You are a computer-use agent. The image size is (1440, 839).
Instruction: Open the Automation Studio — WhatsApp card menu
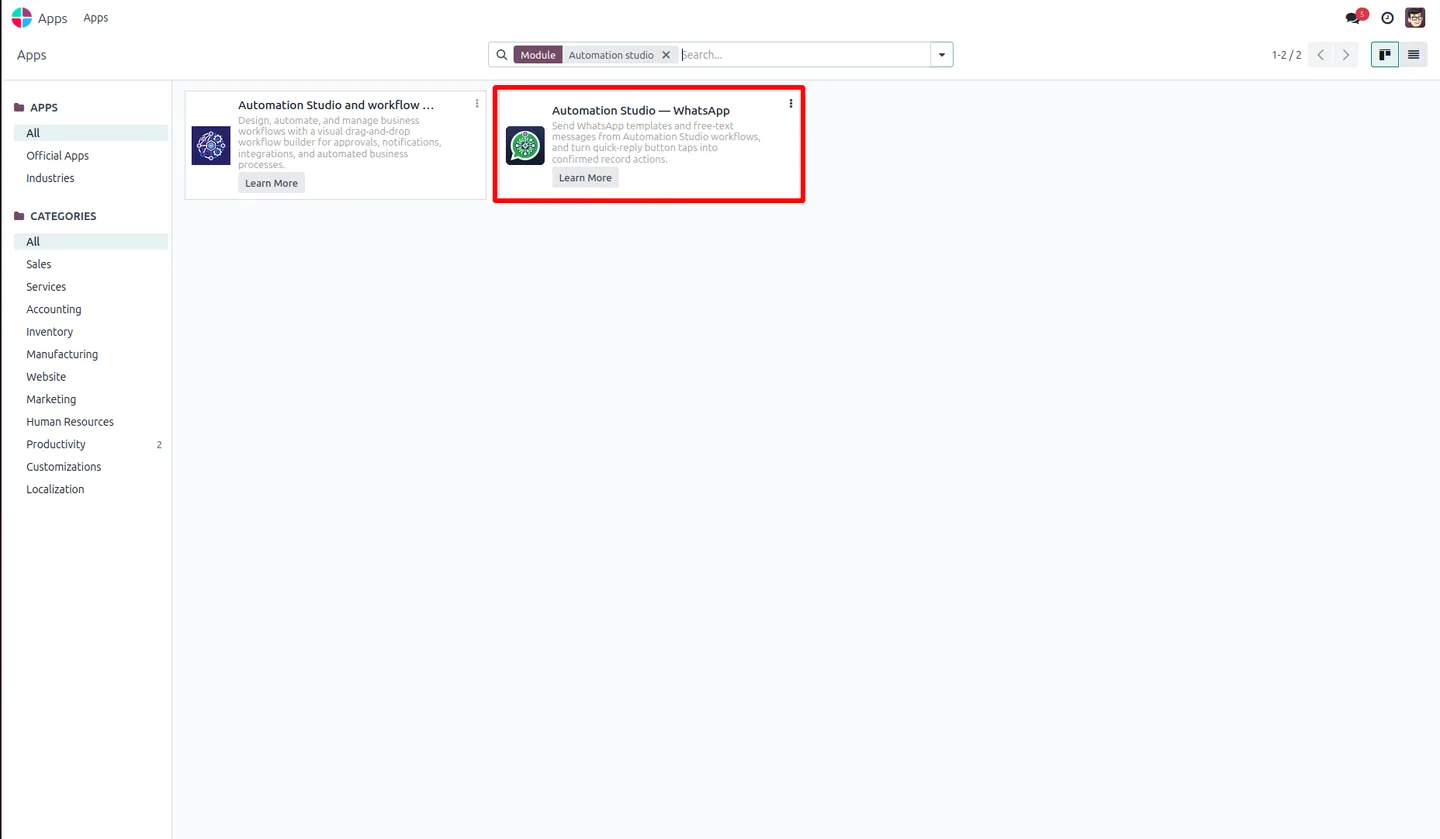pos(791,103)
